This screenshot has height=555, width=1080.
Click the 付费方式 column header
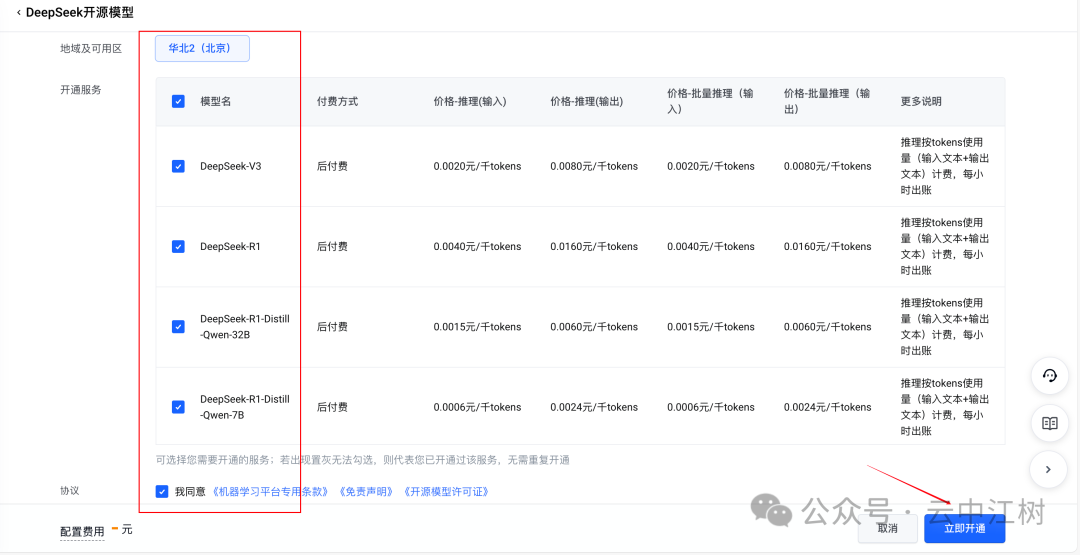pyautogui.click(x=338, y=101)
